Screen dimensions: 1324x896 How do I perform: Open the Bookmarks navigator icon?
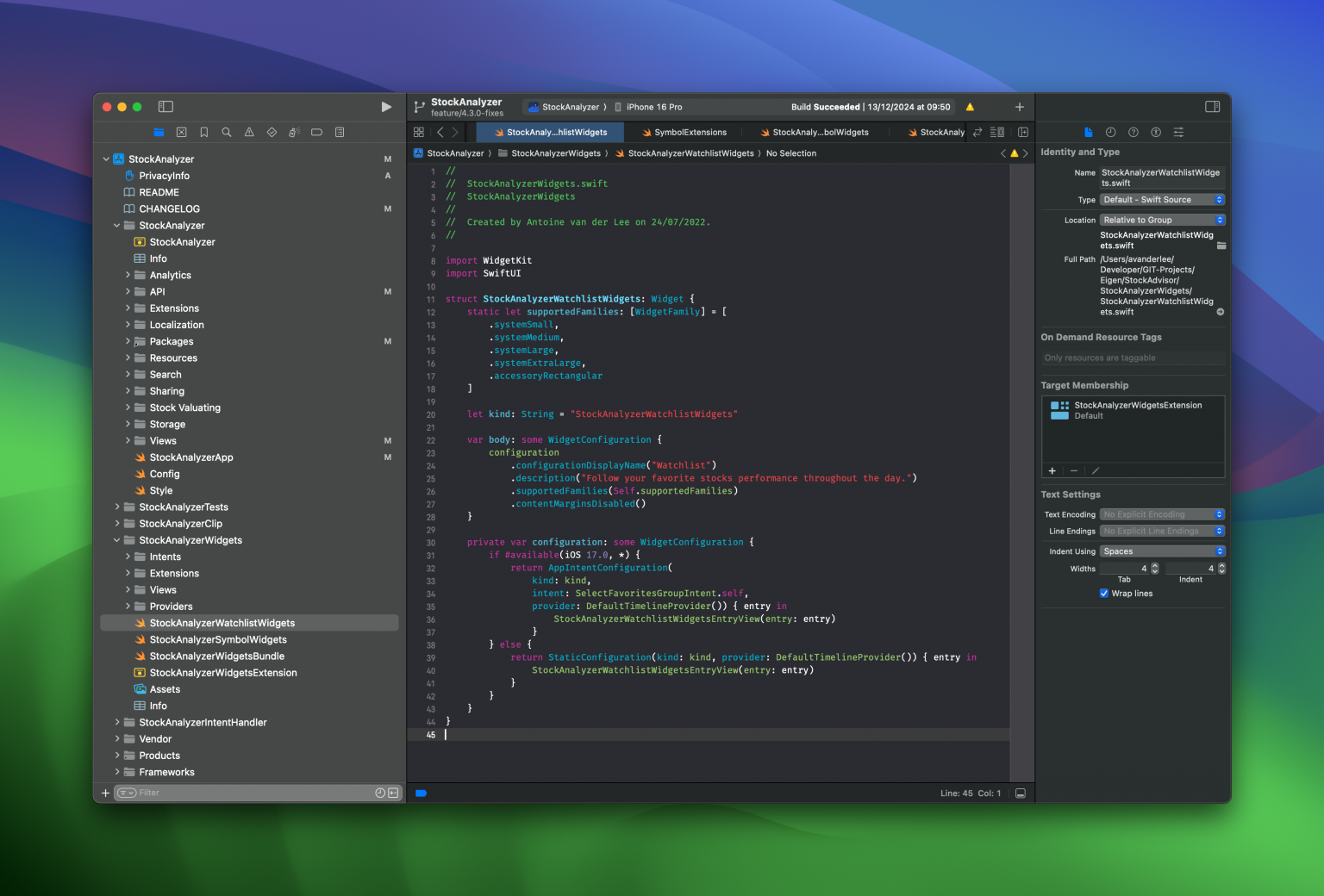pos(203,132)
